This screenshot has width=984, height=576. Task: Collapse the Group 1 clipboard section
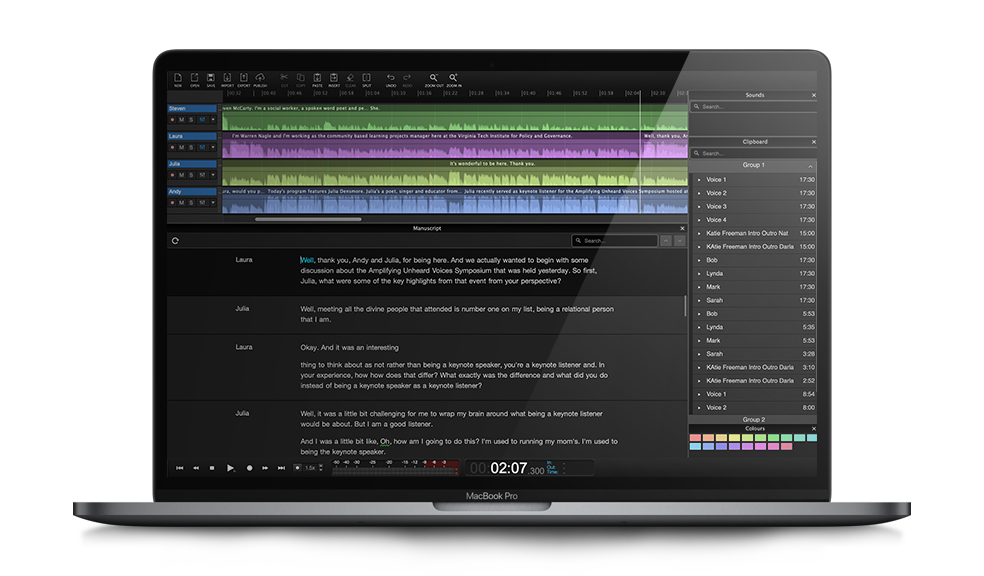(x=810, y=165)
